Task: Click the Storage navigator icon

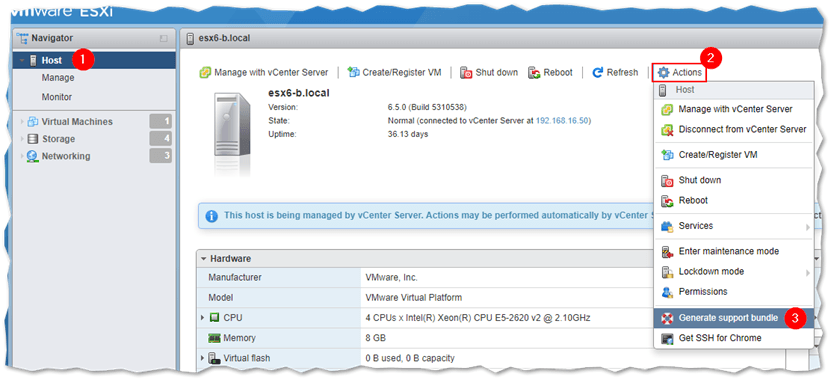Action: [33, 139]
